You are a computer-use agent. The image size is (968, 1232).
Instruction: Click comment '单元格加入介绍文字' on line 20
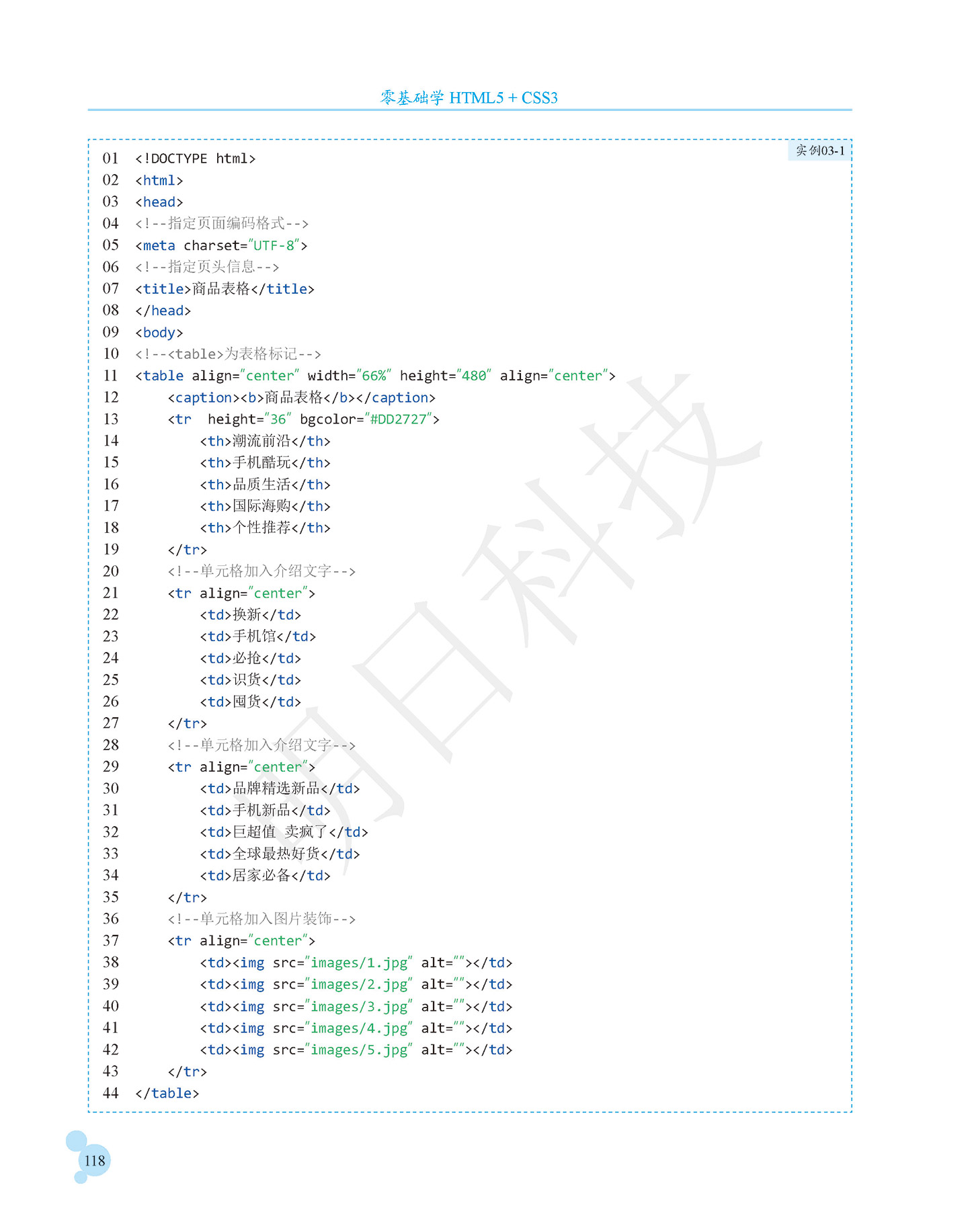coord(261,571)
